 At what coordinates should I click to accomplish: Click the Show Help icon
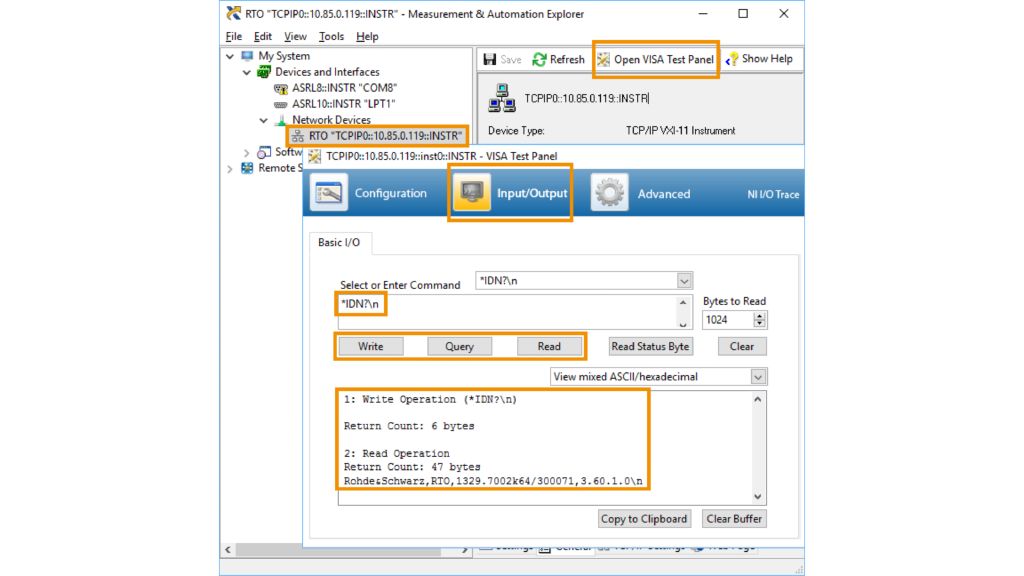tap(732, 59)
